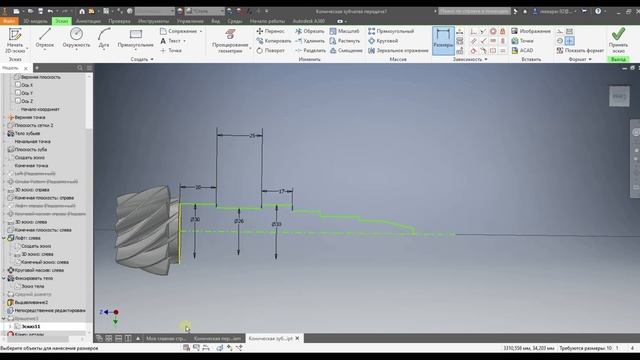Image resolution: width=640 pixels, height=360 pixels.
Task: Collapse the Лофт: слева tree node
Action: 4,238
